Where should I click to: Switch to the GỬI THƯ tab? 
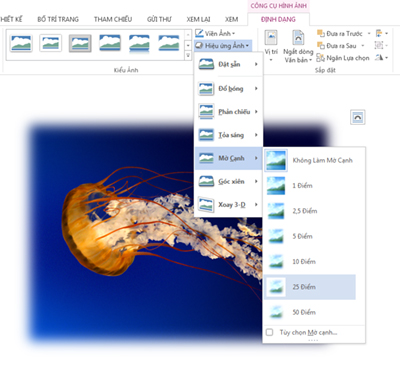(x=159, y=19)
